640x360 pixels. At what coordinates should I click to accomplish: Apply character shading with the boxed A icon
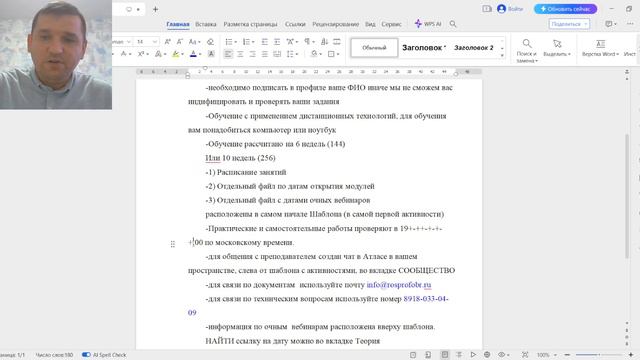click(211, 54)
